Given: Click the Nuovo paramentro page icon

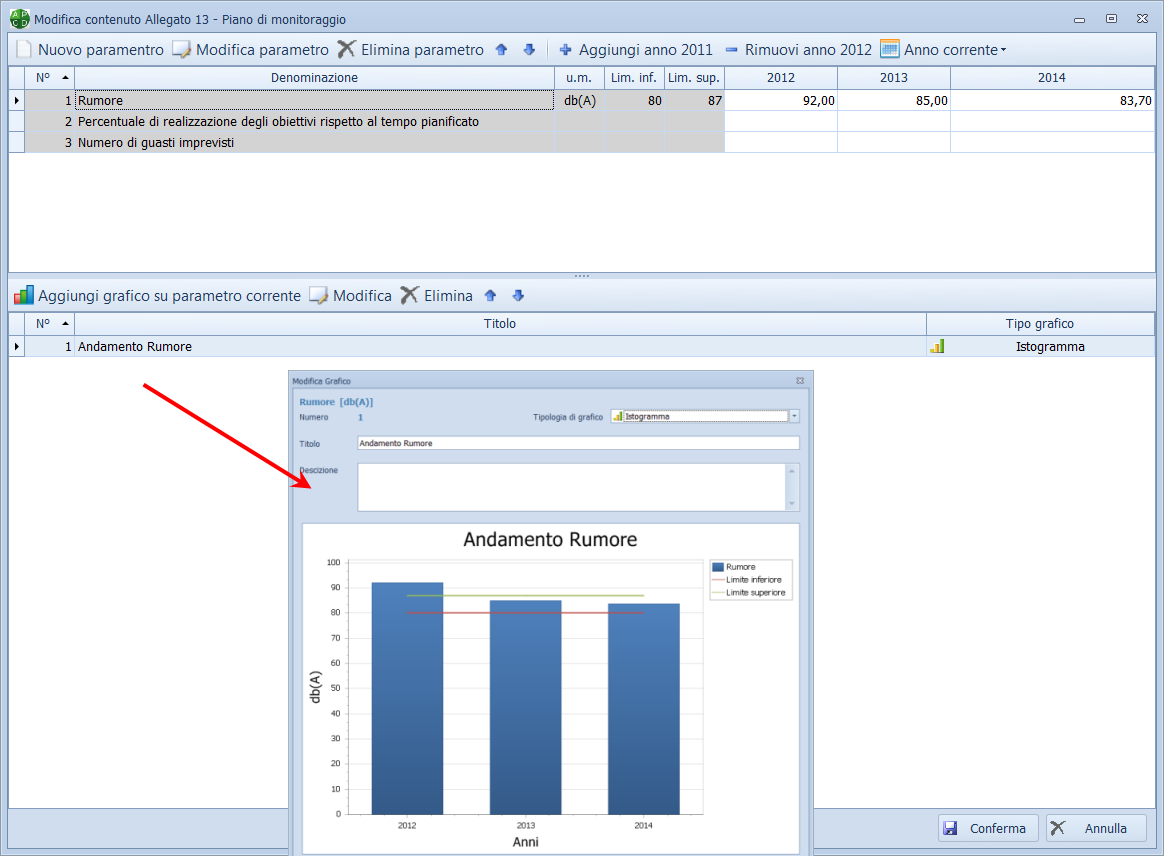Looking at the screenshot, I should pos(24,50).
